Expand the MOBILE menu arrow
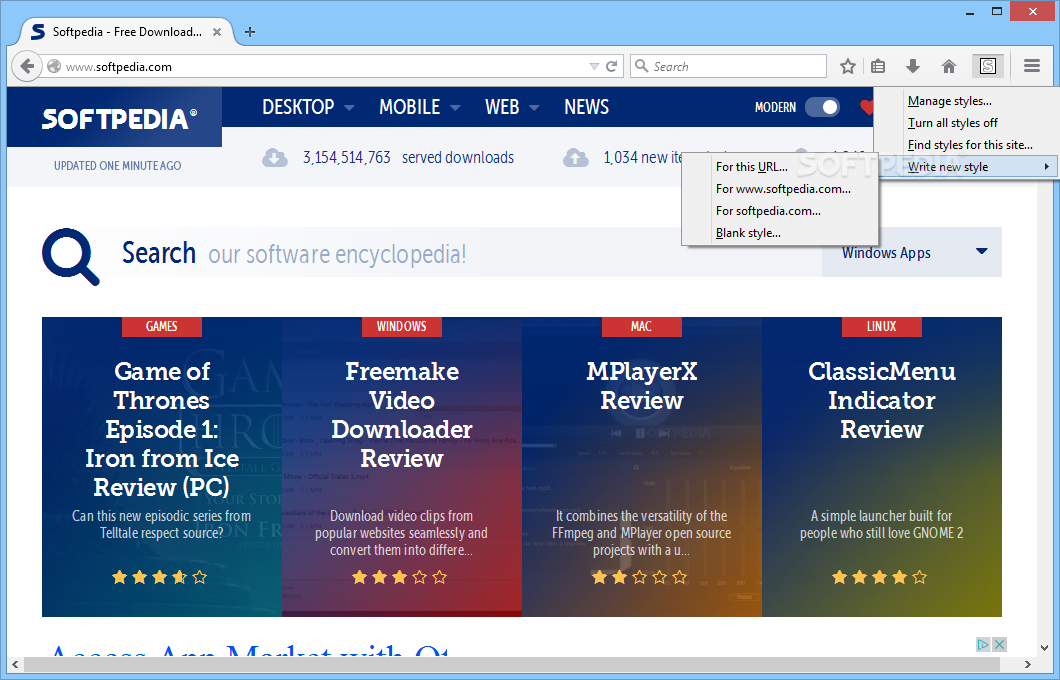 click(x=455, y=107)
